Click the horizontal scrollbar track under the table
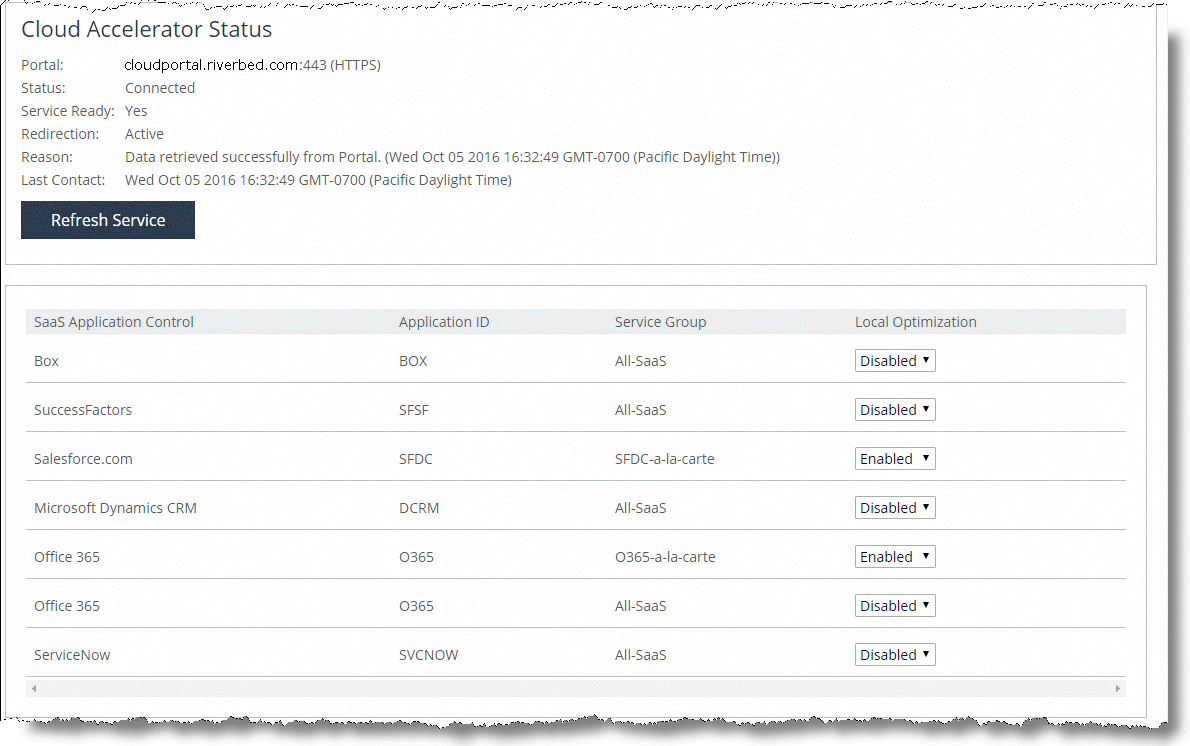This screenshot has height=746, width=1190. coord(575,688)
